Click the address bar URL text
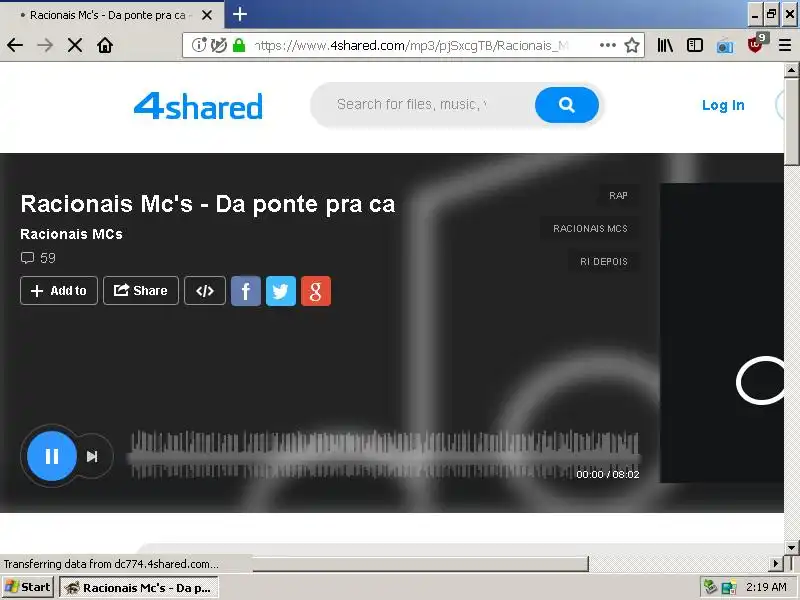 coord(411,45)
